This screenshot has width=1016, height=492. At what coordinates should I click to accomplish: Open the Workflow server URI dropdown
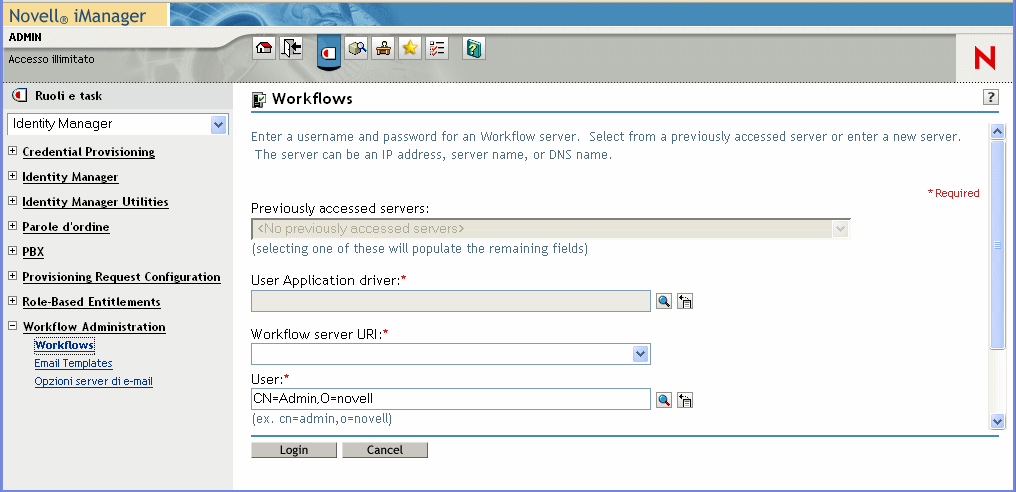coord(640,354)
